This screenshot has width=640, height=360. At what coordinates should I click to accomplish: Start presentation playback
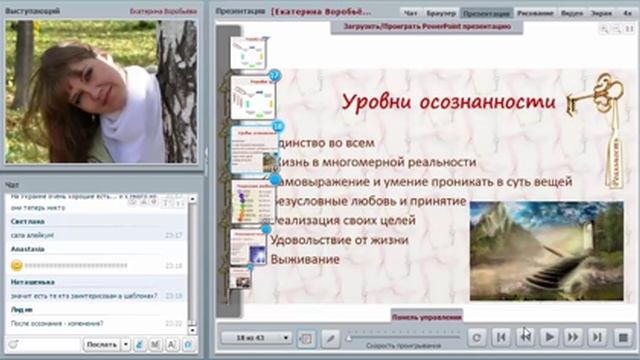tap(549, 338)
